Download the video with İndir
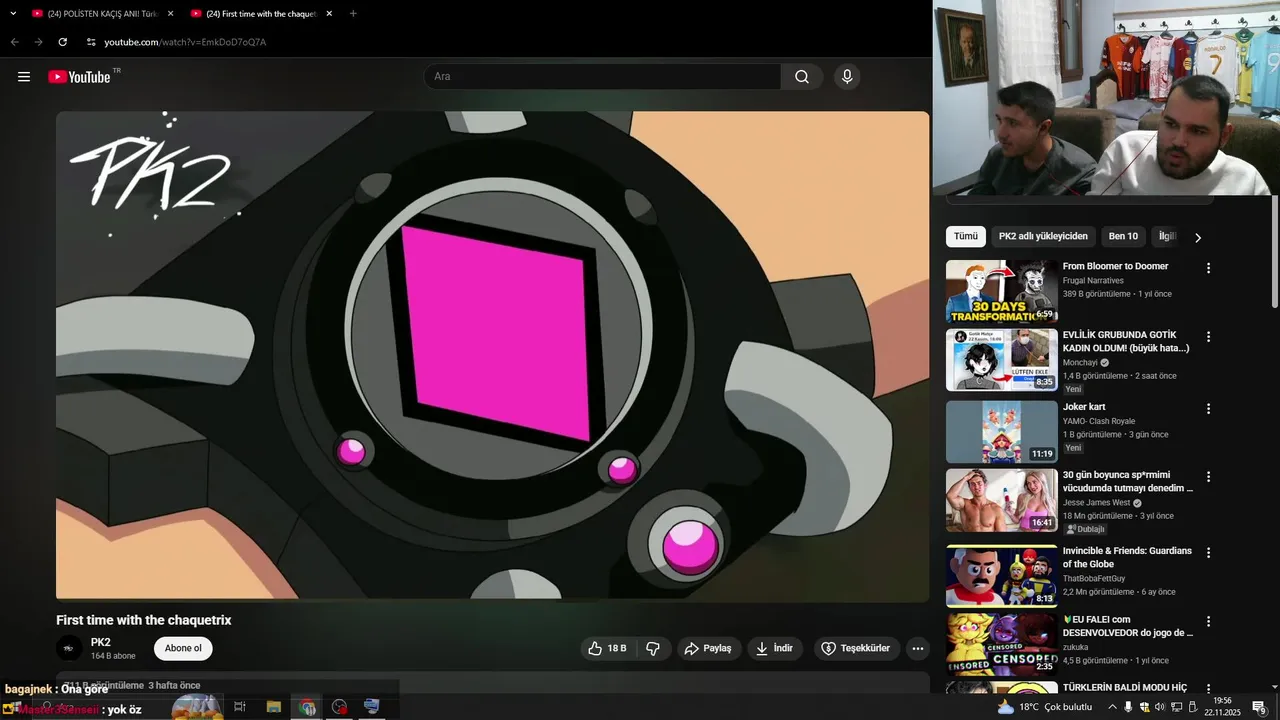Screen dimensions: 1280x720 point(774,648)
